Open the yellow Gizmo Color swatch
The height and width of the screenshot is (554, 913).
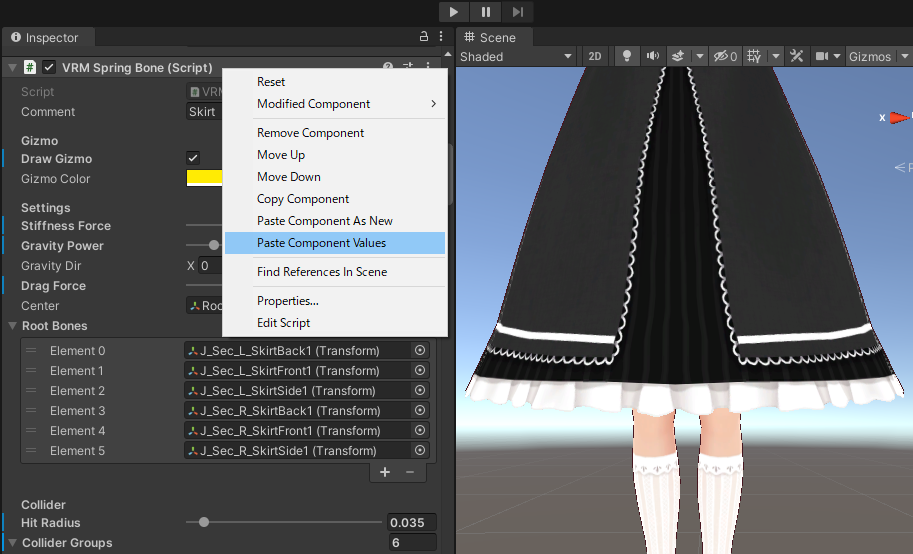[204, 178]
